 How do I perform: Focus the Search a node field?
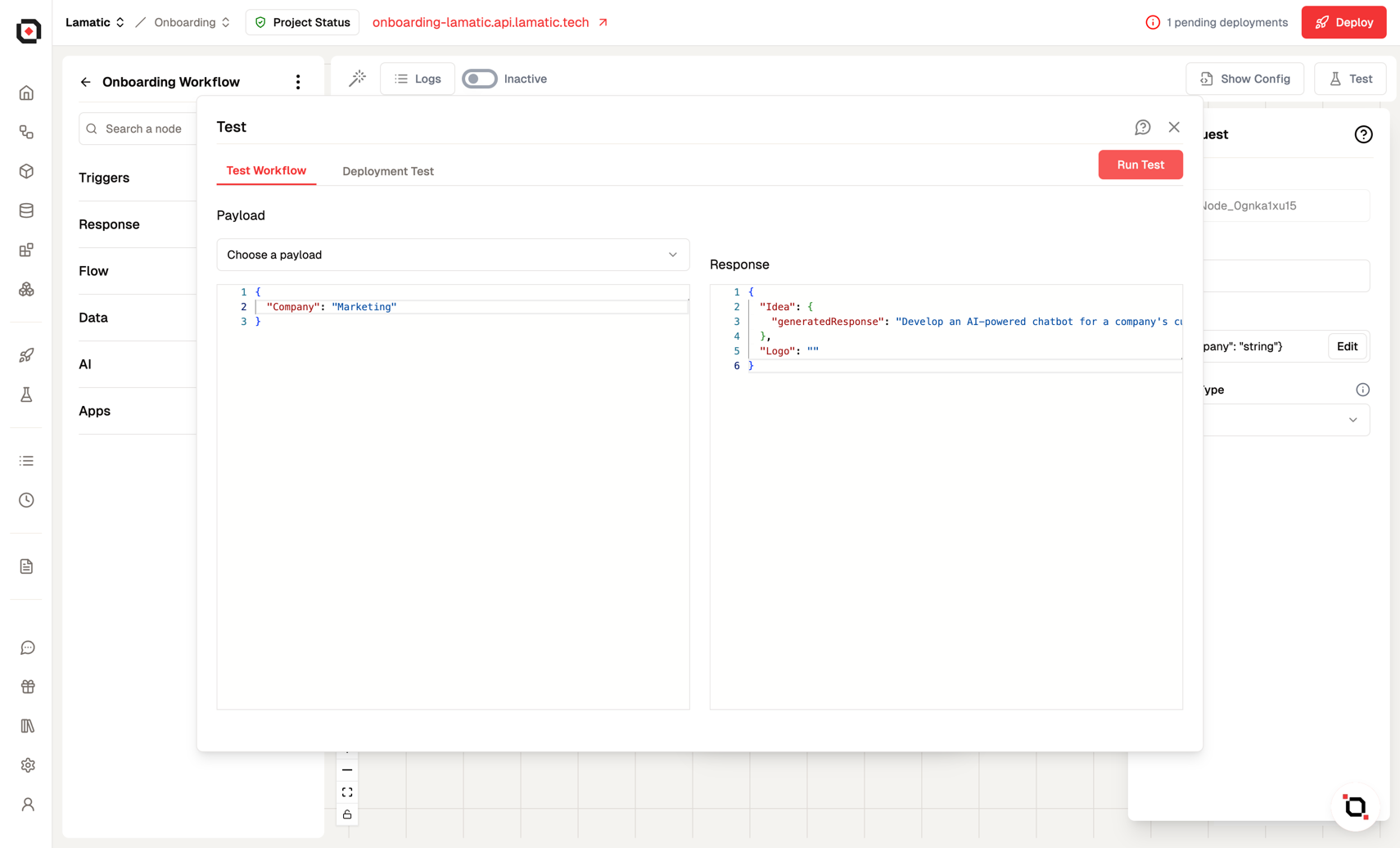click(138, 129)
